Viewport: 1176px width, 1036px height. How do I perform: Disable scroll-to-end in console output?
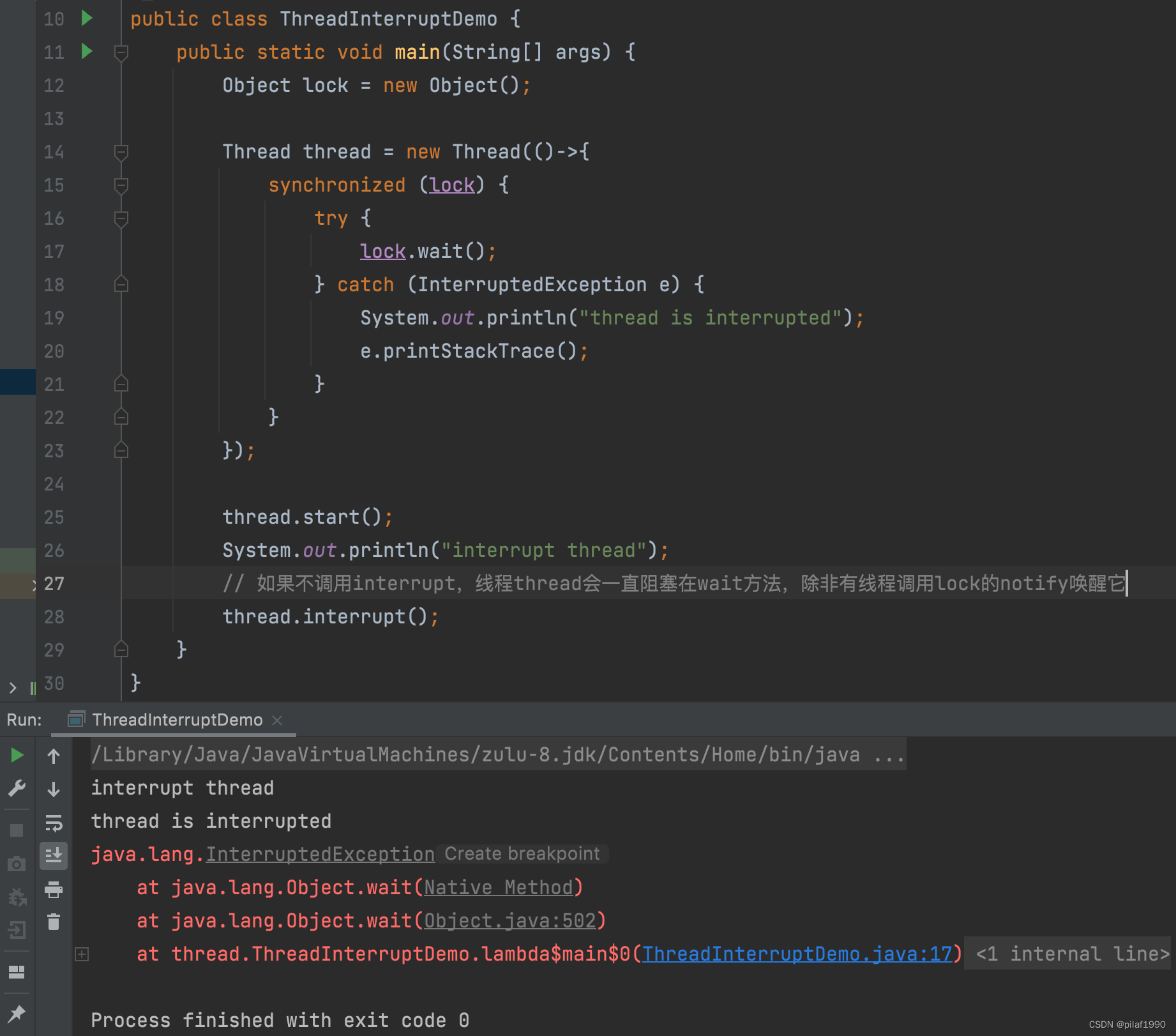tap(54, 856)
